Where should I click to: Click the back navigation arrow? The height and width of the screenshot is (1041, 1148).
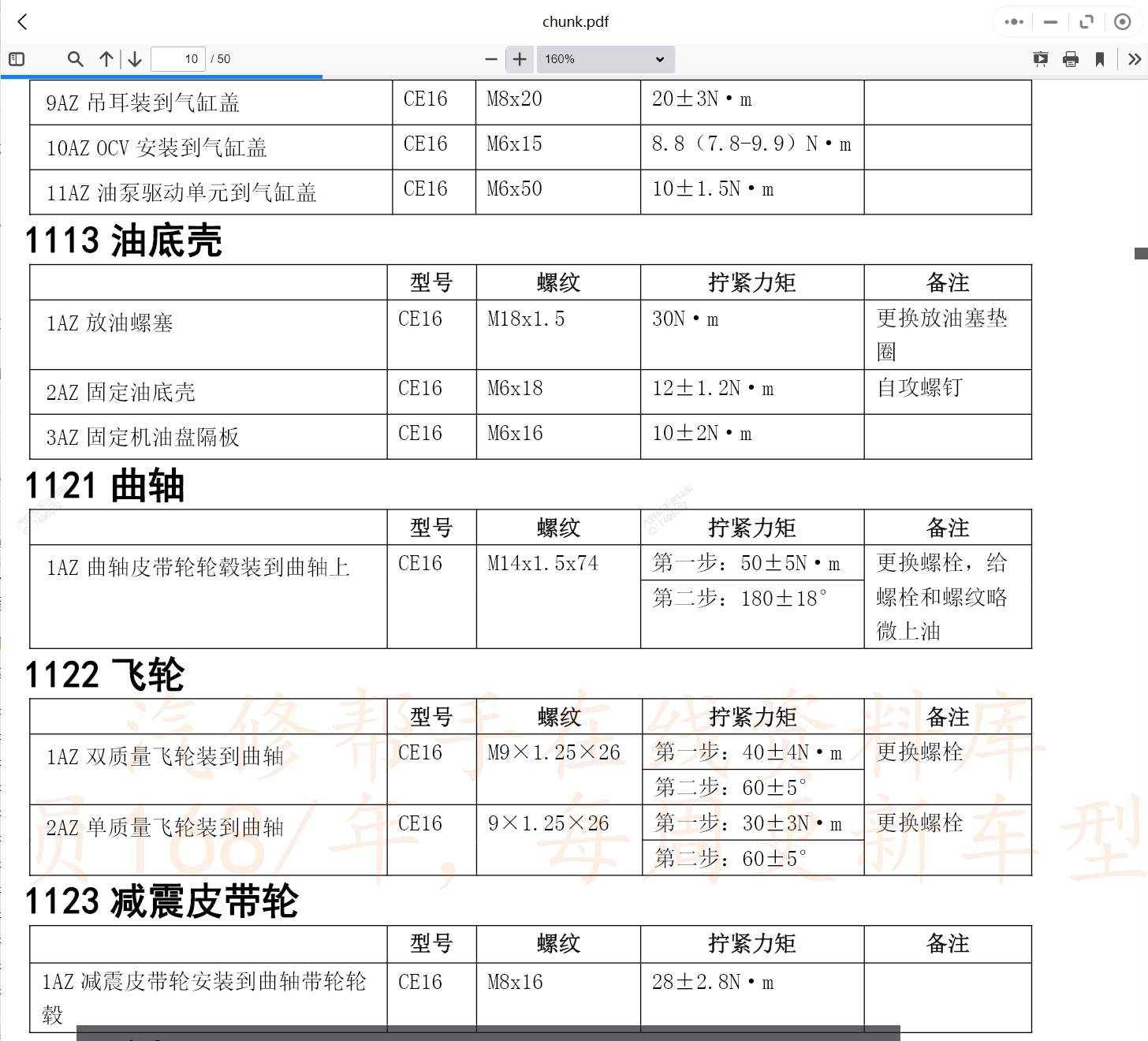(x=21, y=21)
